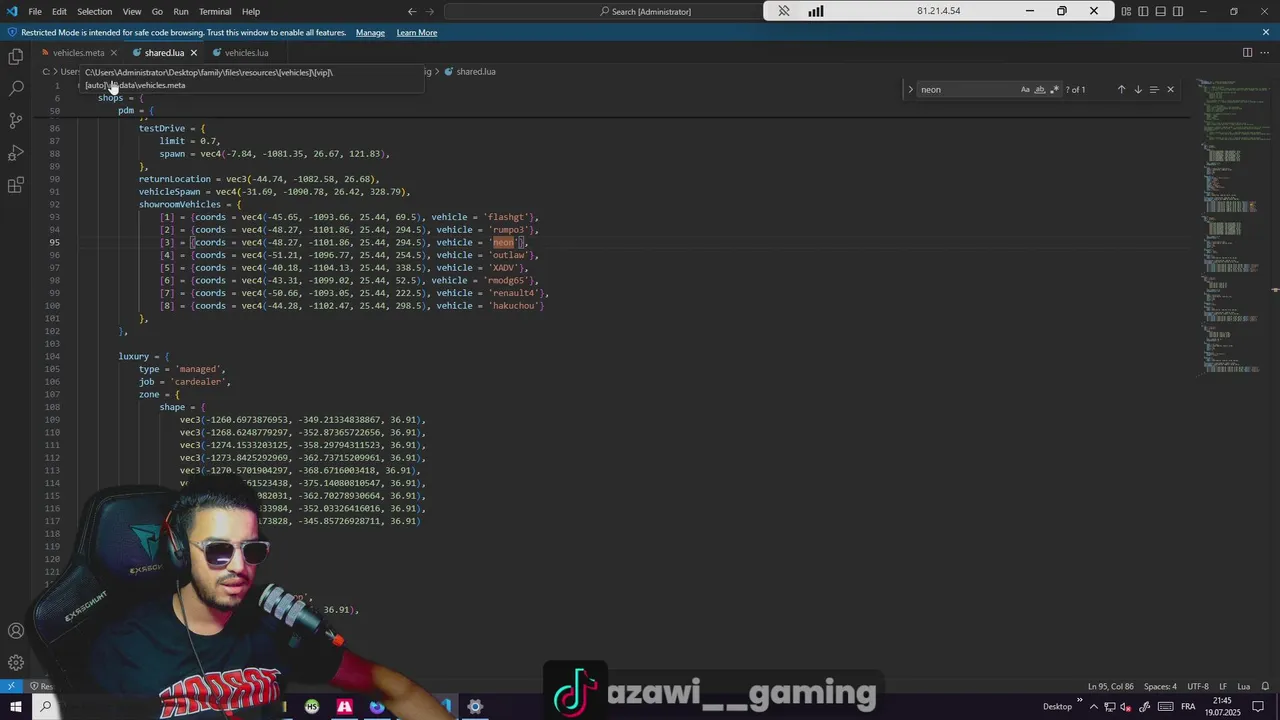Click remote window indicator in status bar

11,686
